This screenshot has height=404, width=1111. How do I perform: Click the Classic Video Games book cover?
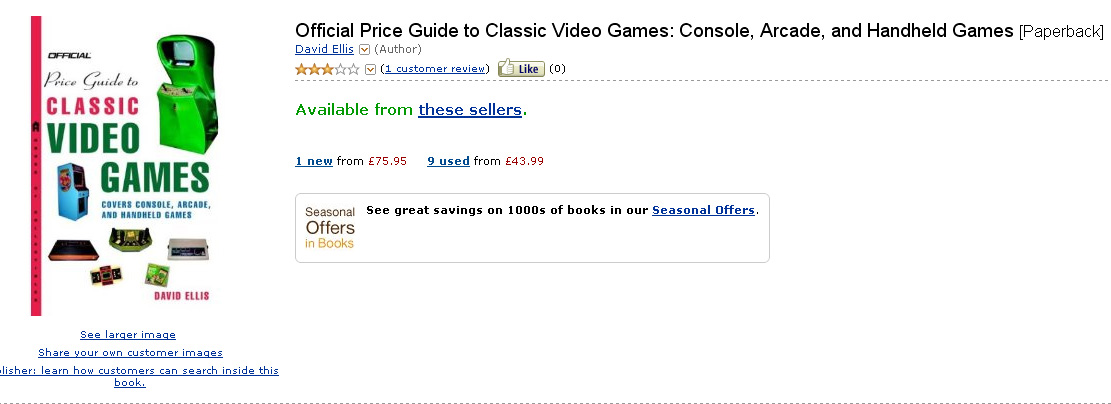point(128,166)
